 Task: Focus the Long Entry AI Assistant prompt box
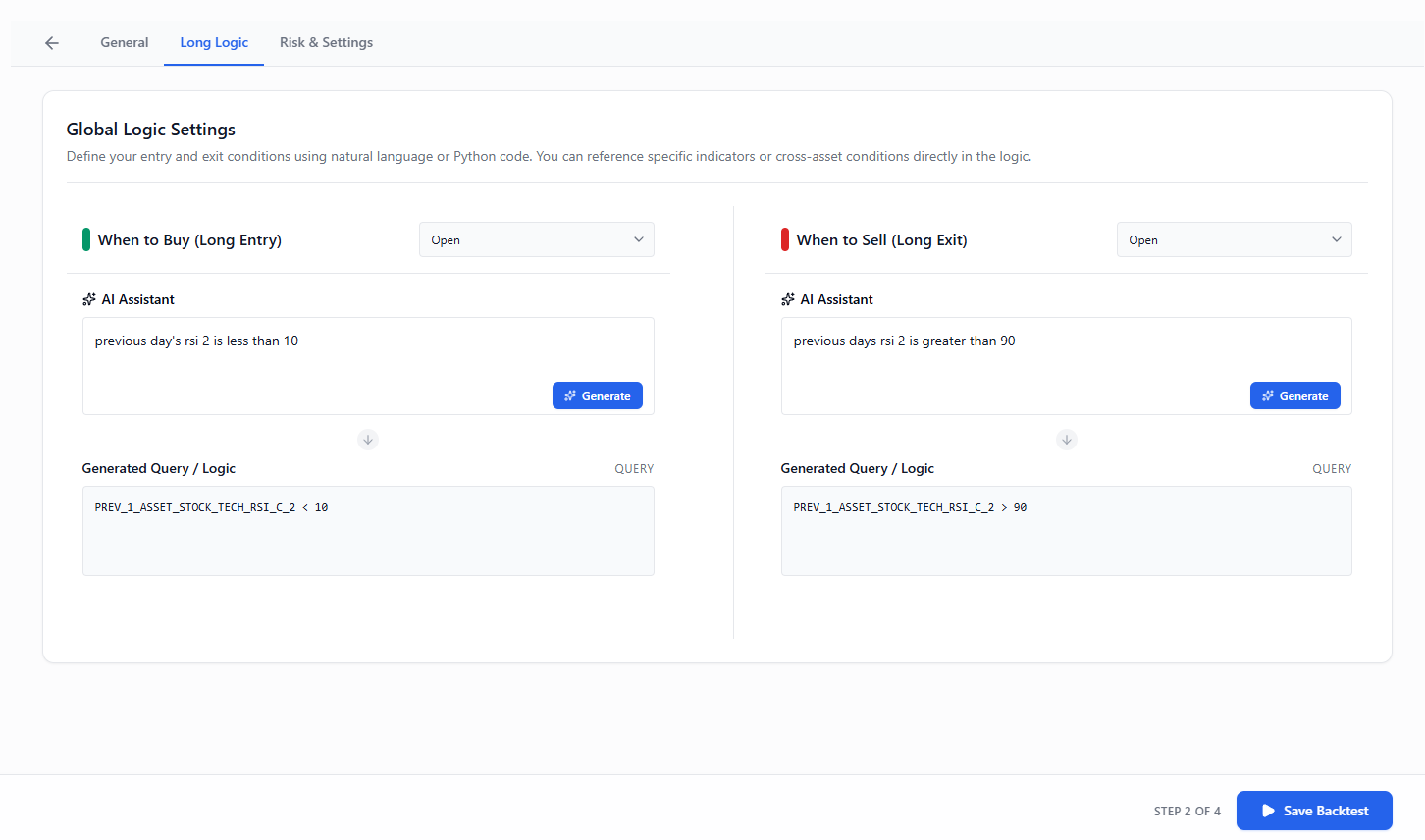click(368, 366)
